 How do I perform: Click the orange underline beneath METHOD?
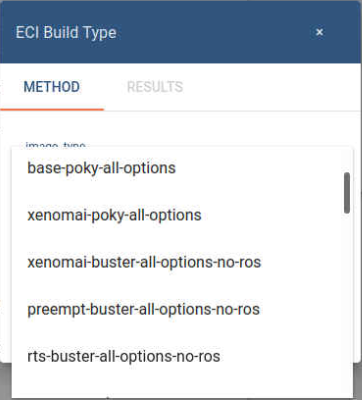pyautogui.click(x=52, y=109)
